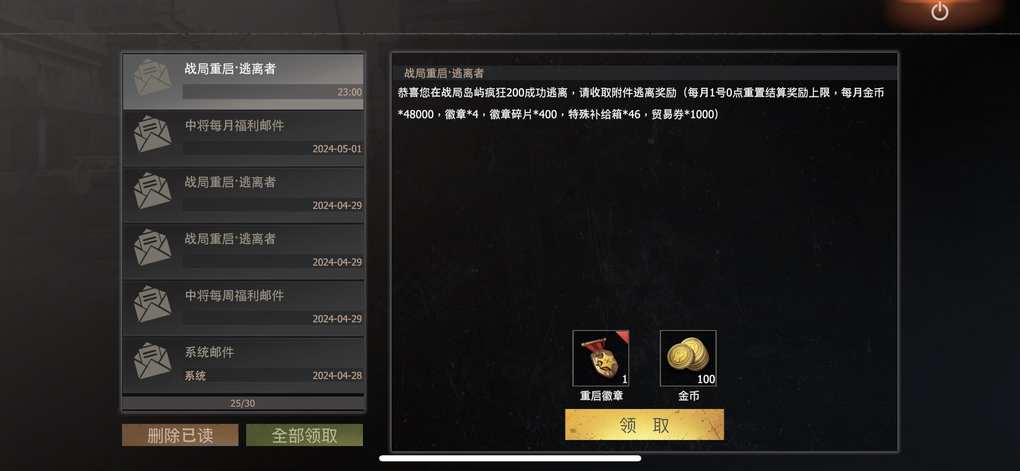
Task: Click the 25/30 mail capacity bar
Action: 243,403
